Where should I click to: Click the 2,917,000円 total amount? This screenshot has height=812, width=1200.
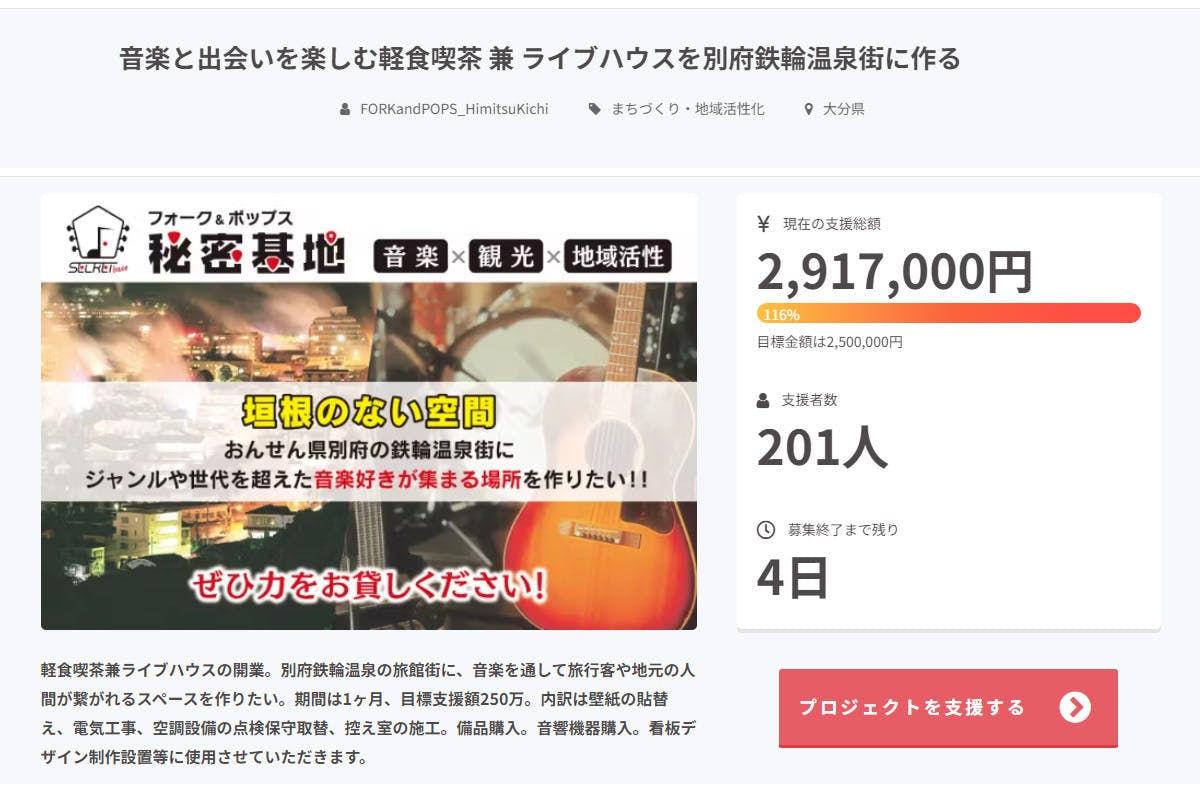pyautogui.click(x=895, y=271)
